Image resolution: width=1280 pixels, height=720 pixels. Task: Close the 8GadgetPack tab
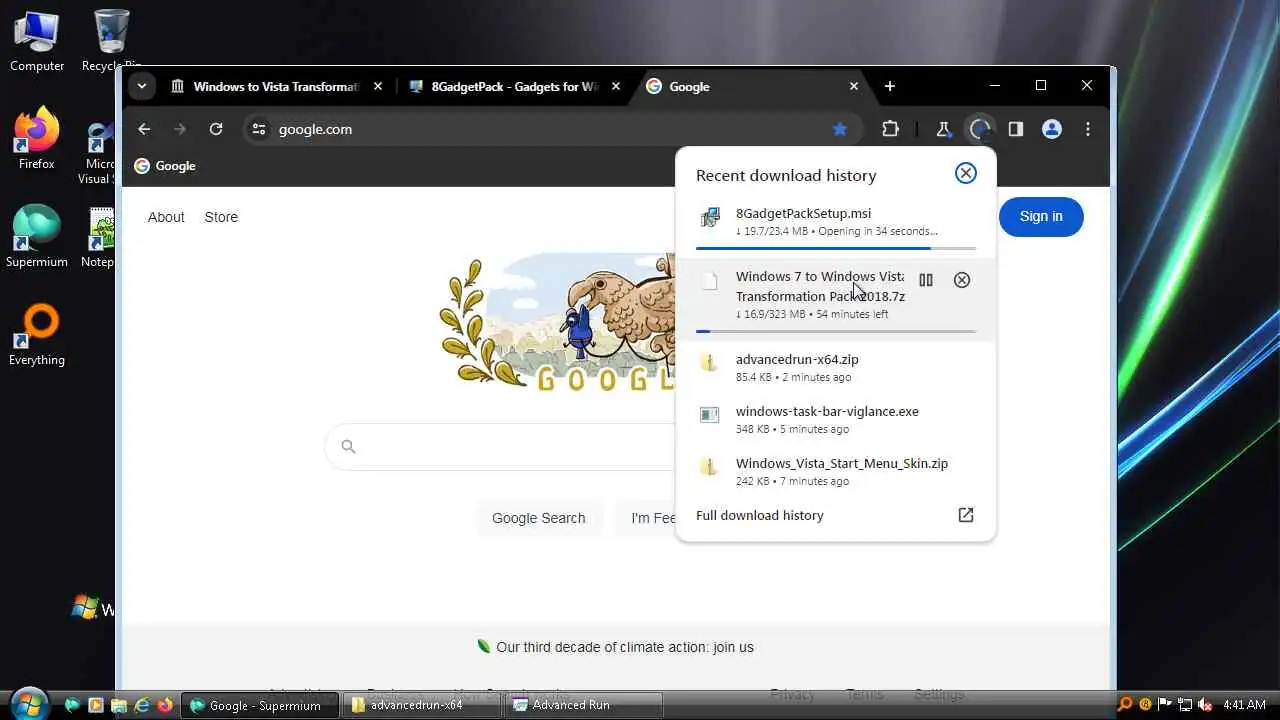[616, 87]
